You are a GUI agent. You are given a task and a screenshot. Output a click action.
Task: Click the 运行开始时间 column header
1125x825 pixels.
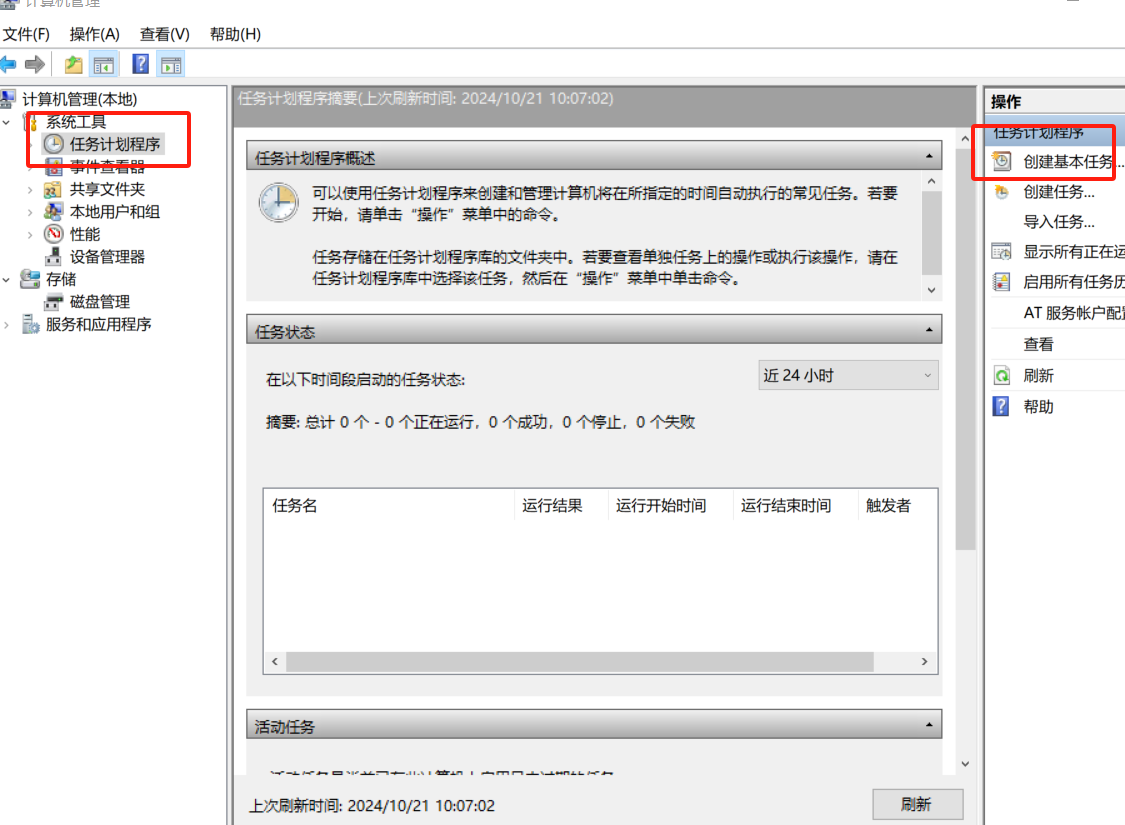coord(670,505)
